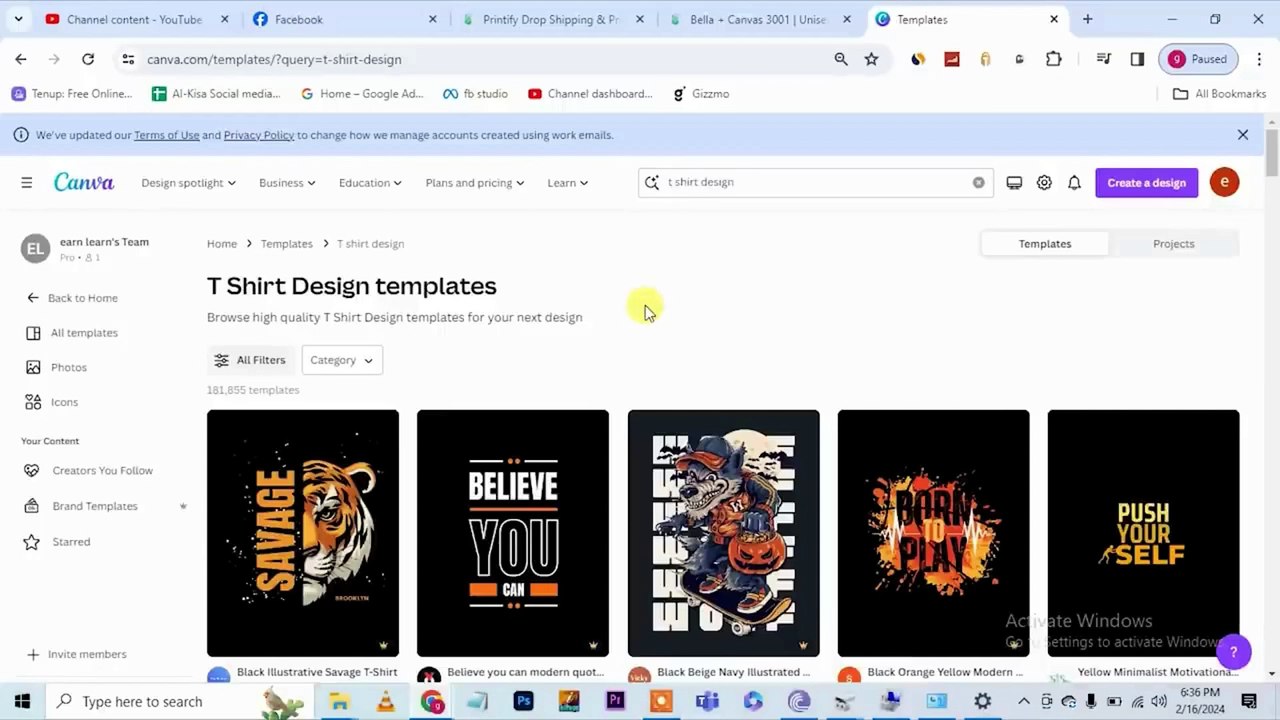This screenshot has height=720, width=1280.
Task: Switch to the Bella + Canvas 3001 tab
Action: 759,19
